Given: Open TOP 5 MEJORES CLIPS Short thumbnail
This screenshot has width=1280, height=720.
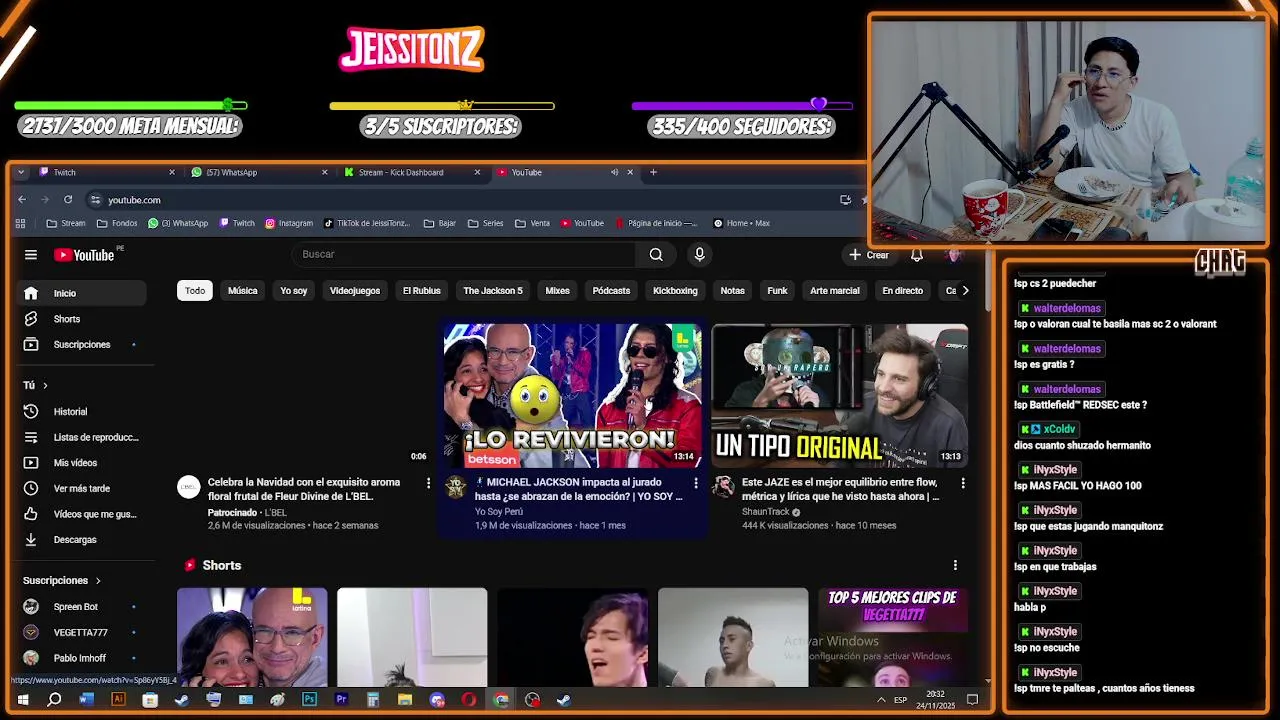Looking at the screenshot, I should (x=893, y=637).
